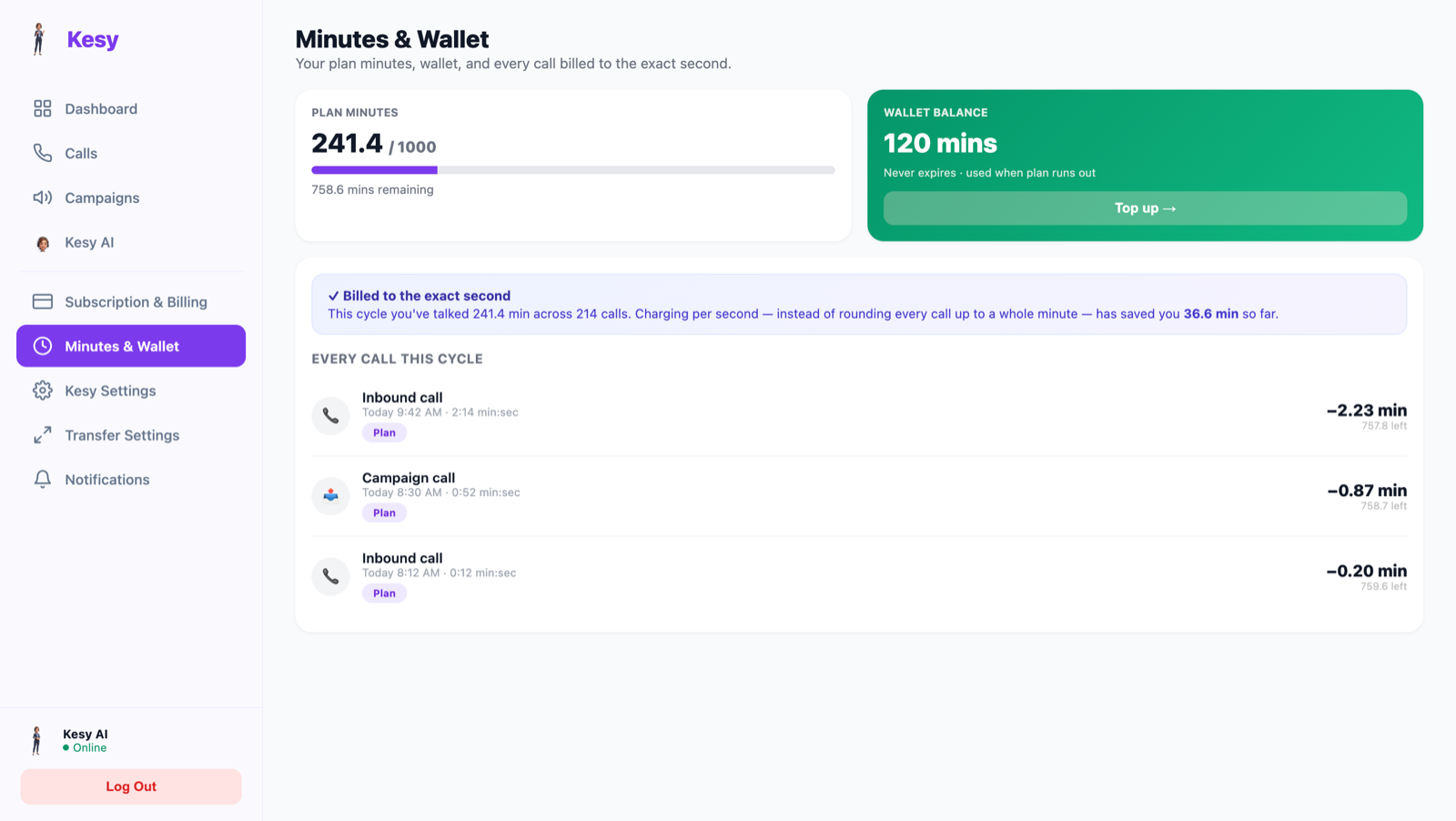
Task: Click the "Minutes & Wallet" page heading
Action: coord(392,39)
